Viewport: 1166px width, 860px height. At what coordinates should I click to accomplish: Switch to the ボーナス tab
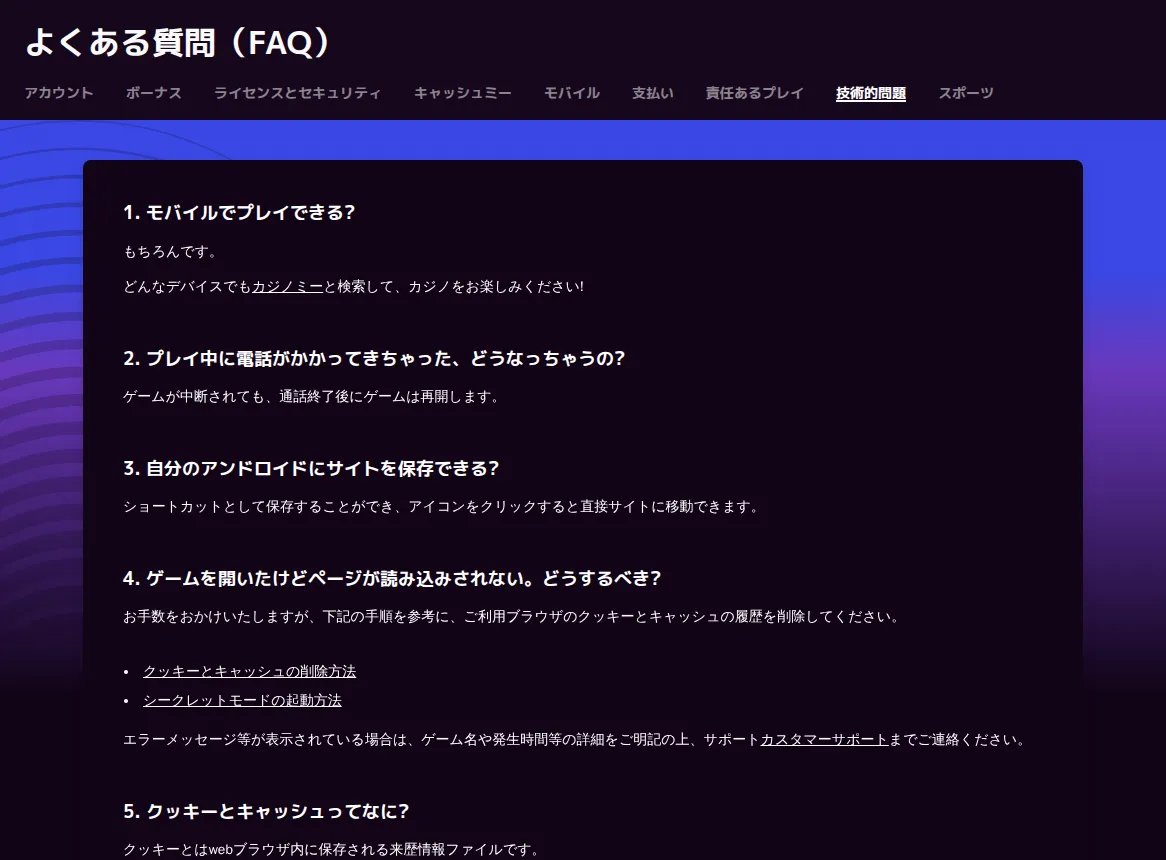tap(154, 93)
